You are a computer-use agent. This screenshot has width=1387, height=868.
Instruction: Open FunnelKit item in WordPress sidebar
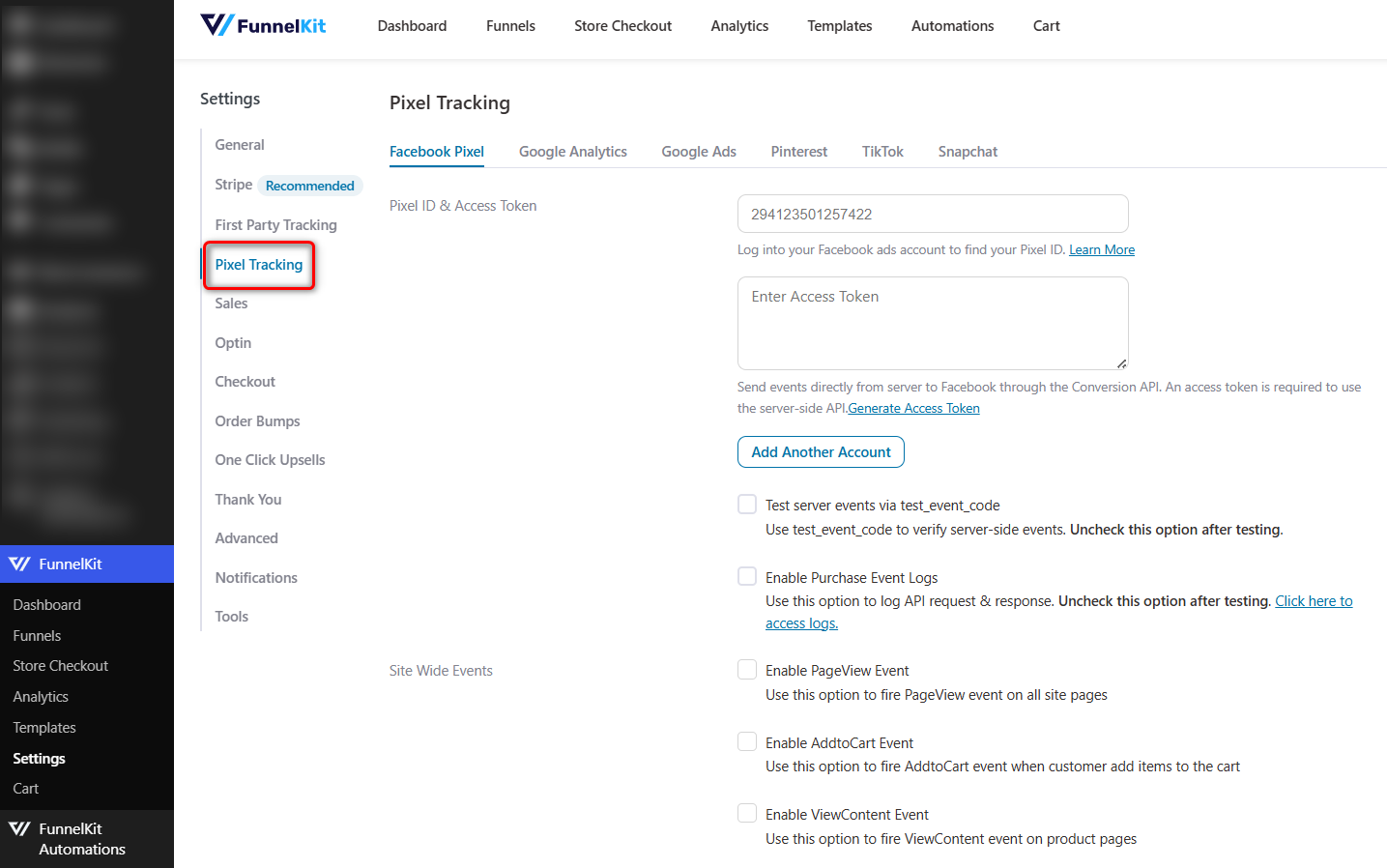pyautogui.click(x=87, y=564)
